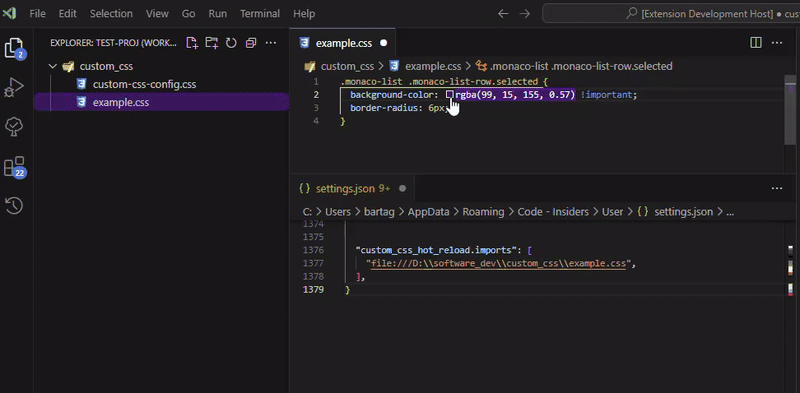
Task: Open the Terminal menu
Action: tap(260, 14)
